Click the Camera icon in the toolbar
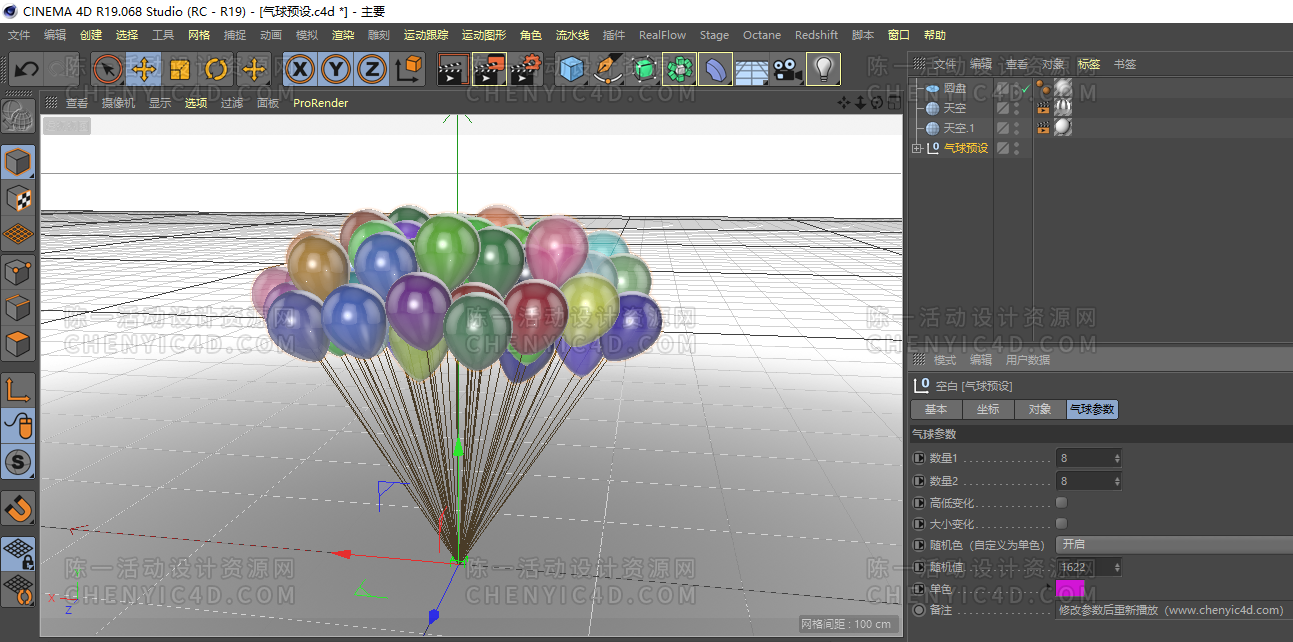This screenshot has width=1293, height=642. click(788, 69)
